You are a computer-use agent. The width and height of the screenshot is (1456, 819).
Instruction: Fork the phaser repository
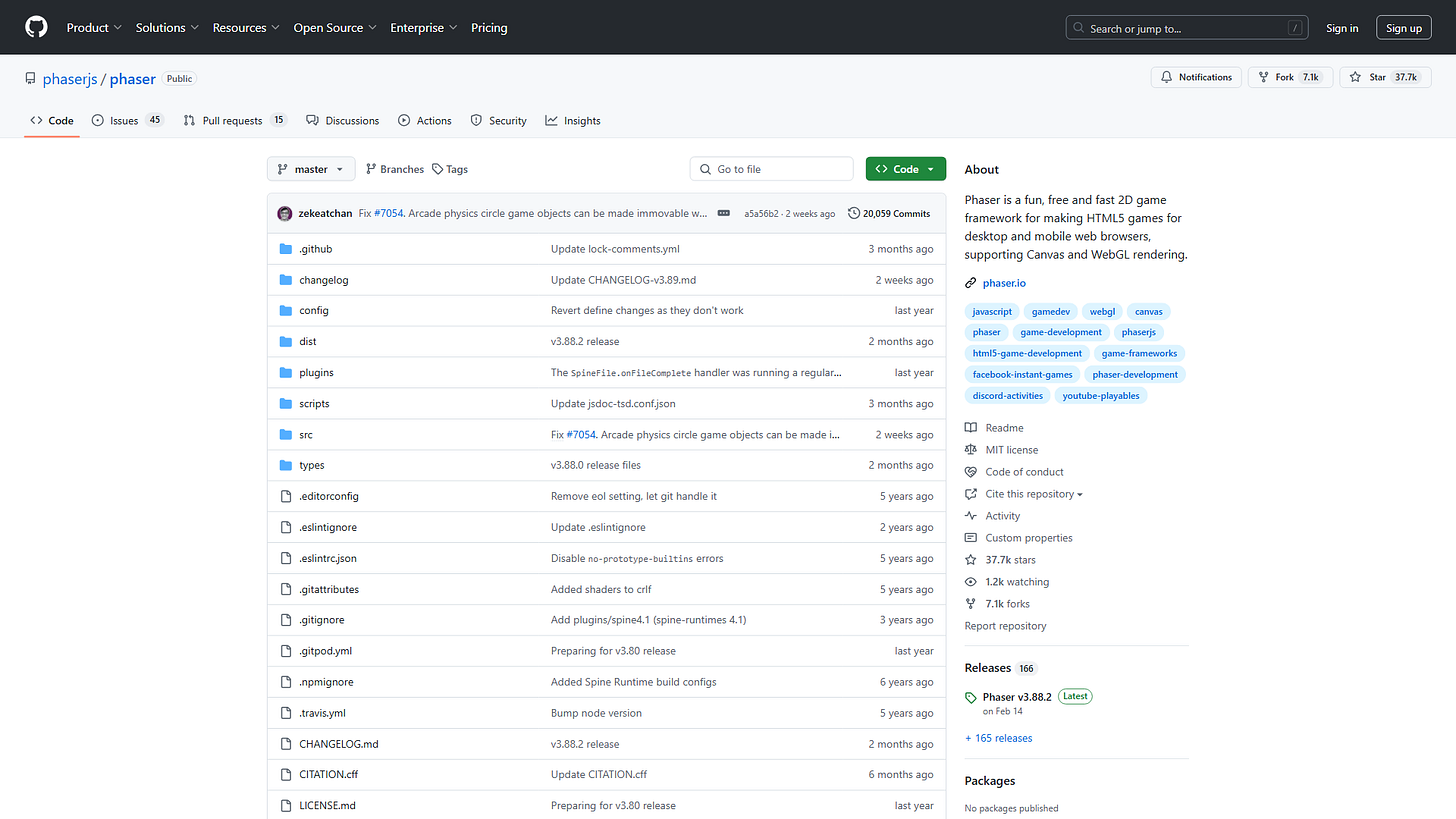click(1290, 77)
